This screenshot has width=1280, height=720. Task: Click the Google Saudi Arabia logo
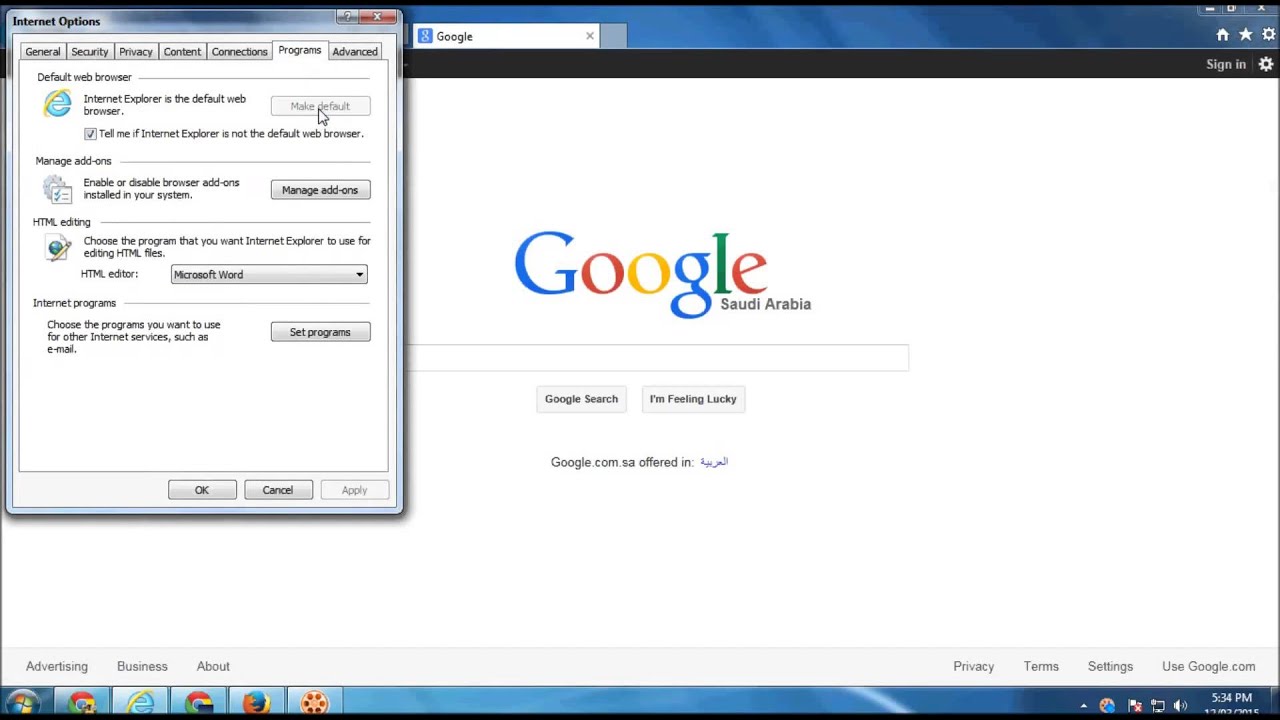click(x=662, y=275)
